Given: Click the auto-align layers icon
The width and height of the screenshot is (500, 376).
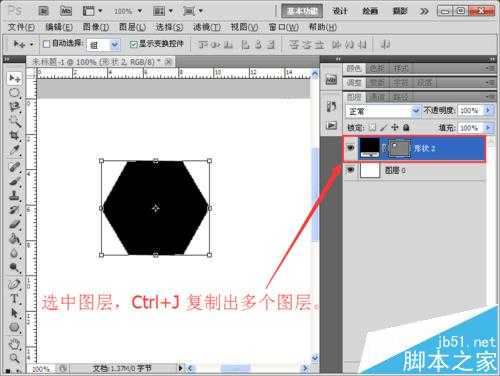Looking at the screenshot, I should click(385, 44).
